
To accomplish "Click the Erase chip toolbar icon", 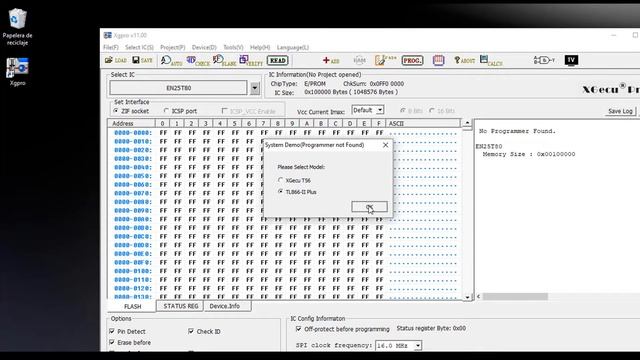I will pyautogui.click(x=385, y=60).
